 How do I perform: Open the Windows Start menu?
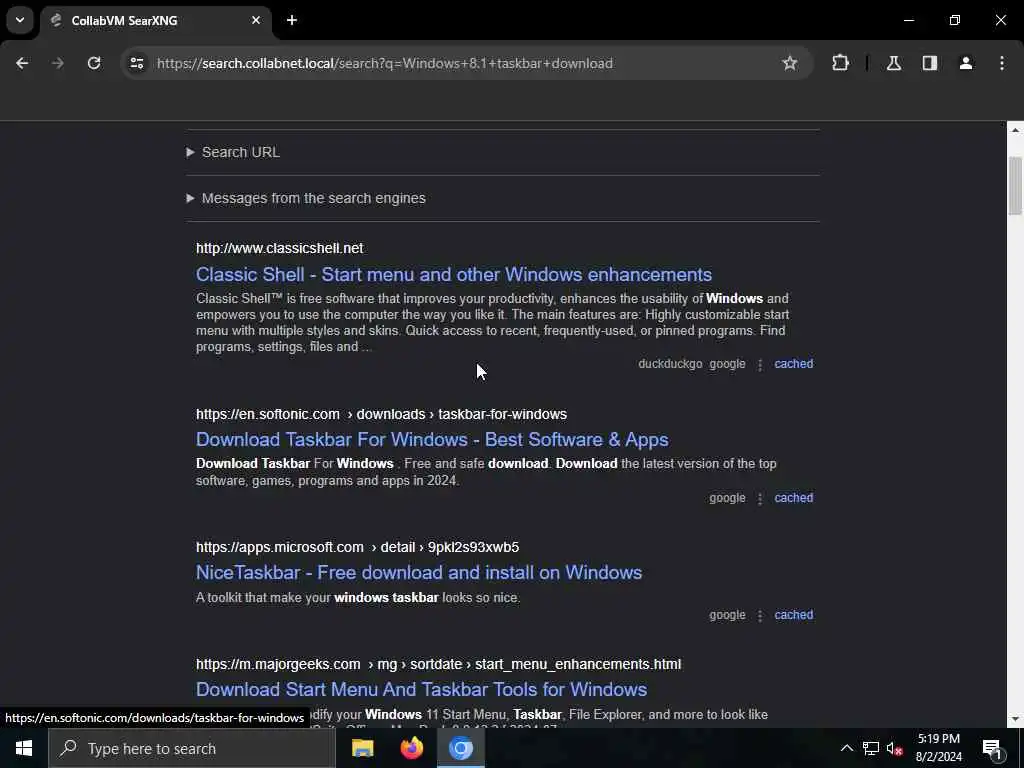click(24, 748)
